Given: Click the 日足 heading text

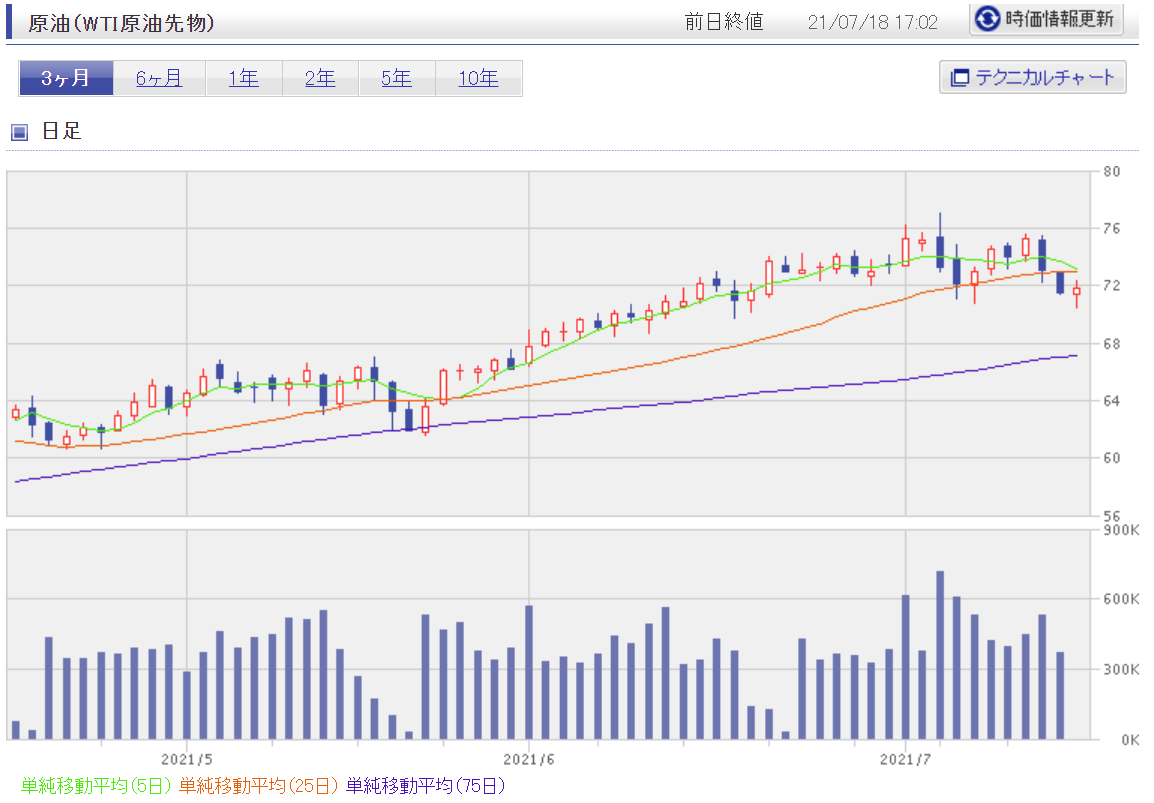Looking at the screenshot, I should [x=62, y=131].
